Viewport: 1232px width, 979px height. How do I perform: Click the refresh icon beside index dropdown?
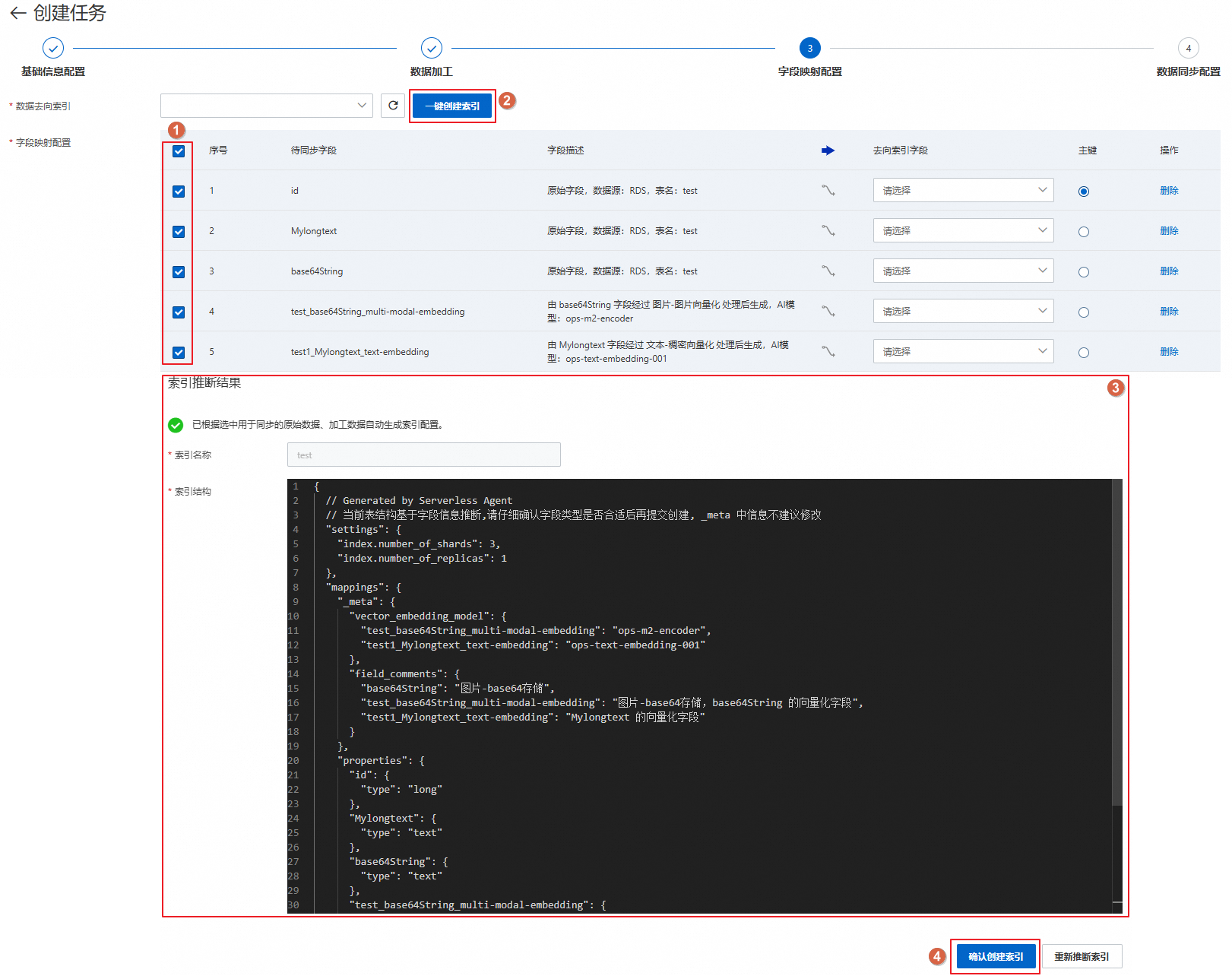(393, 106)
